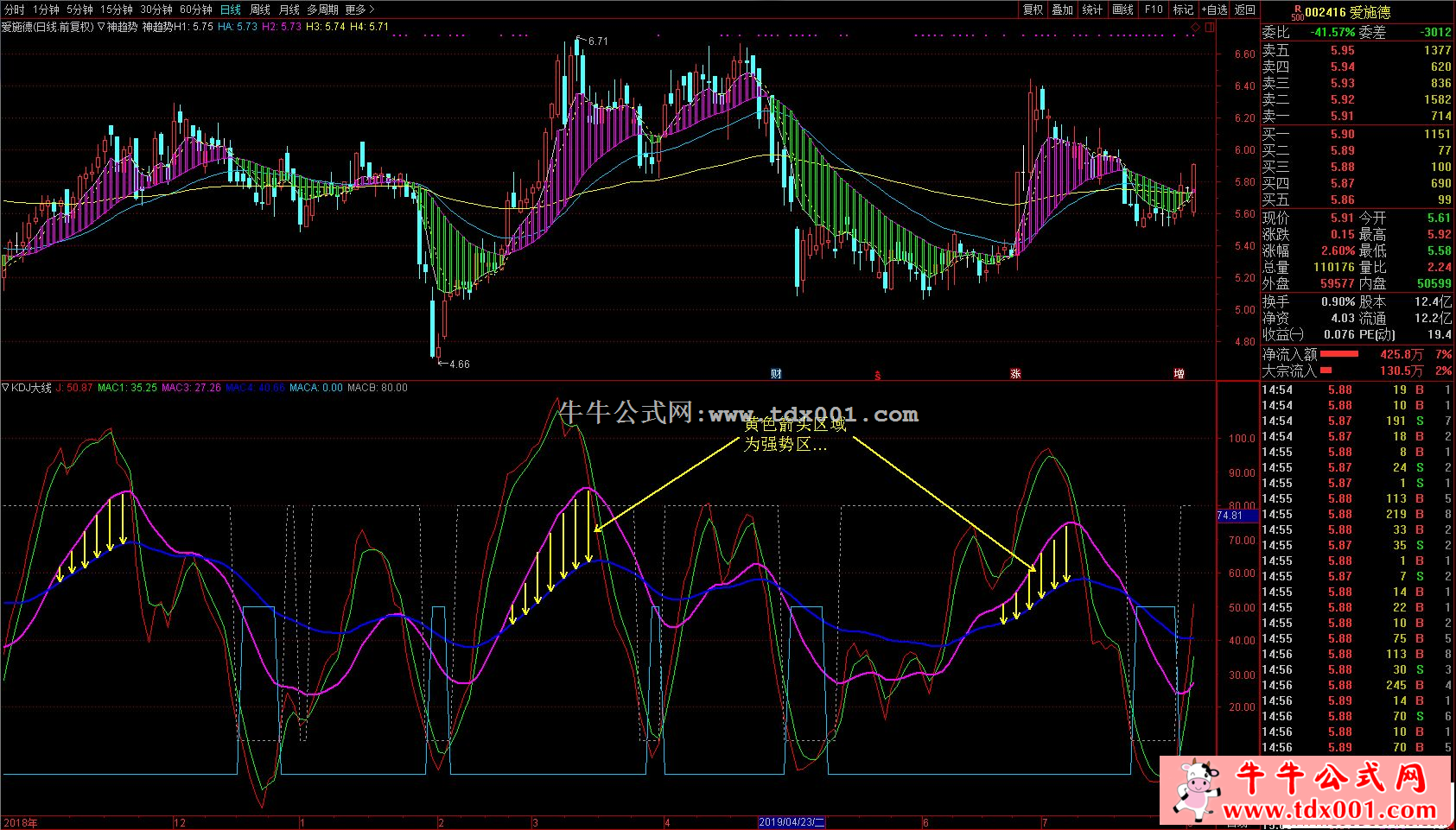1456x830 pixels.
Task: Click the red split-window square icon
Action: 1210,27
